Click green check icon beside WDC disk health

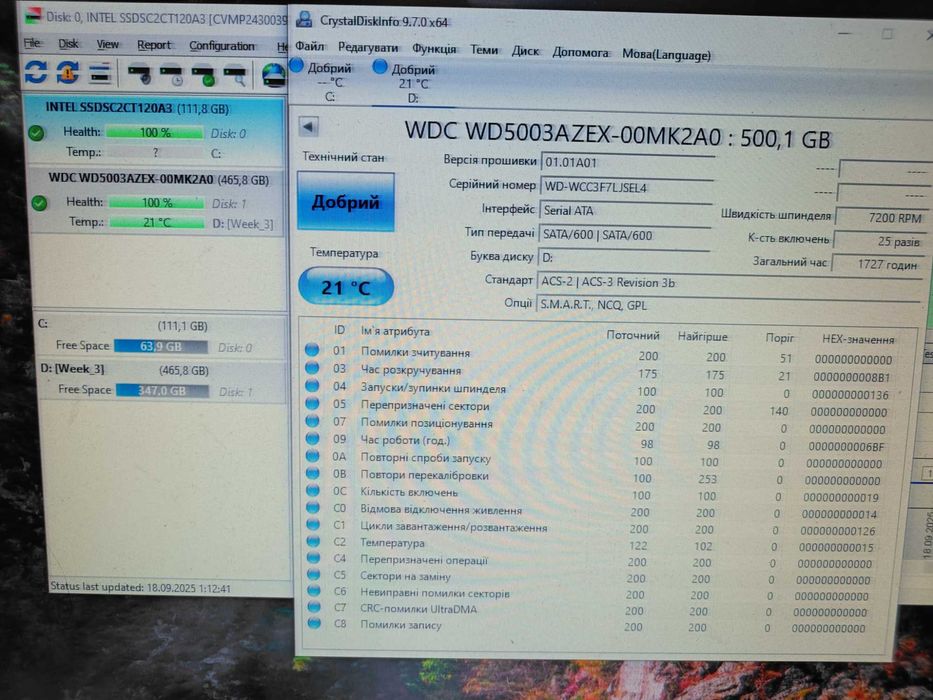39,204
